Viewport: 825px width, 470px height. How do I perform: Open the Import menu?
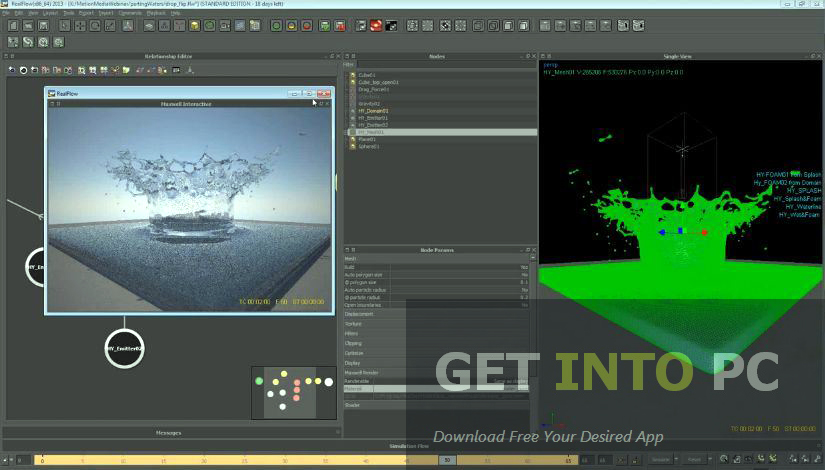pyautogui.click(x=106, y=13)
